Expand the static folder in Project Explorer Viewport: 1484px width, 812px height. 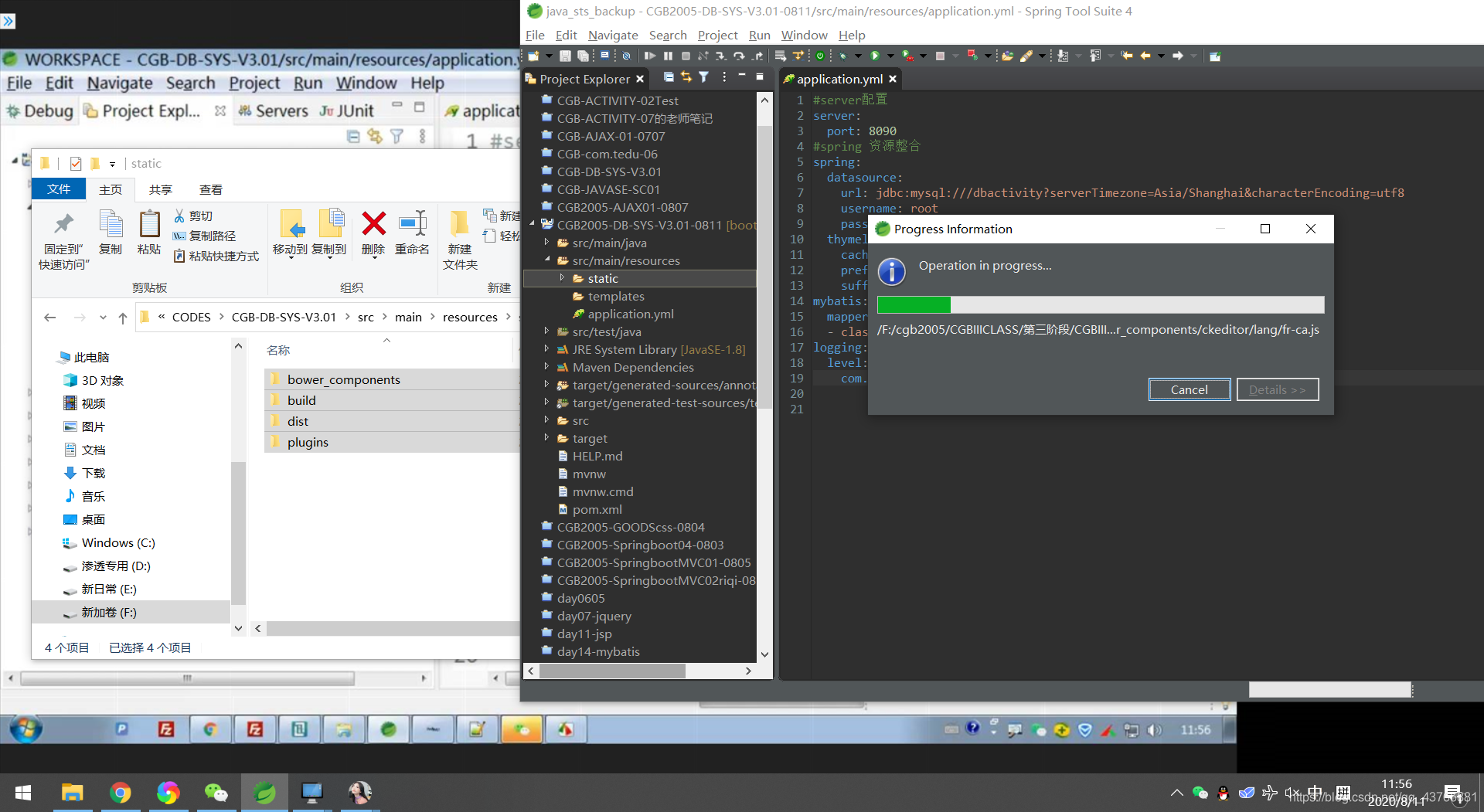[x=562, y=278]
